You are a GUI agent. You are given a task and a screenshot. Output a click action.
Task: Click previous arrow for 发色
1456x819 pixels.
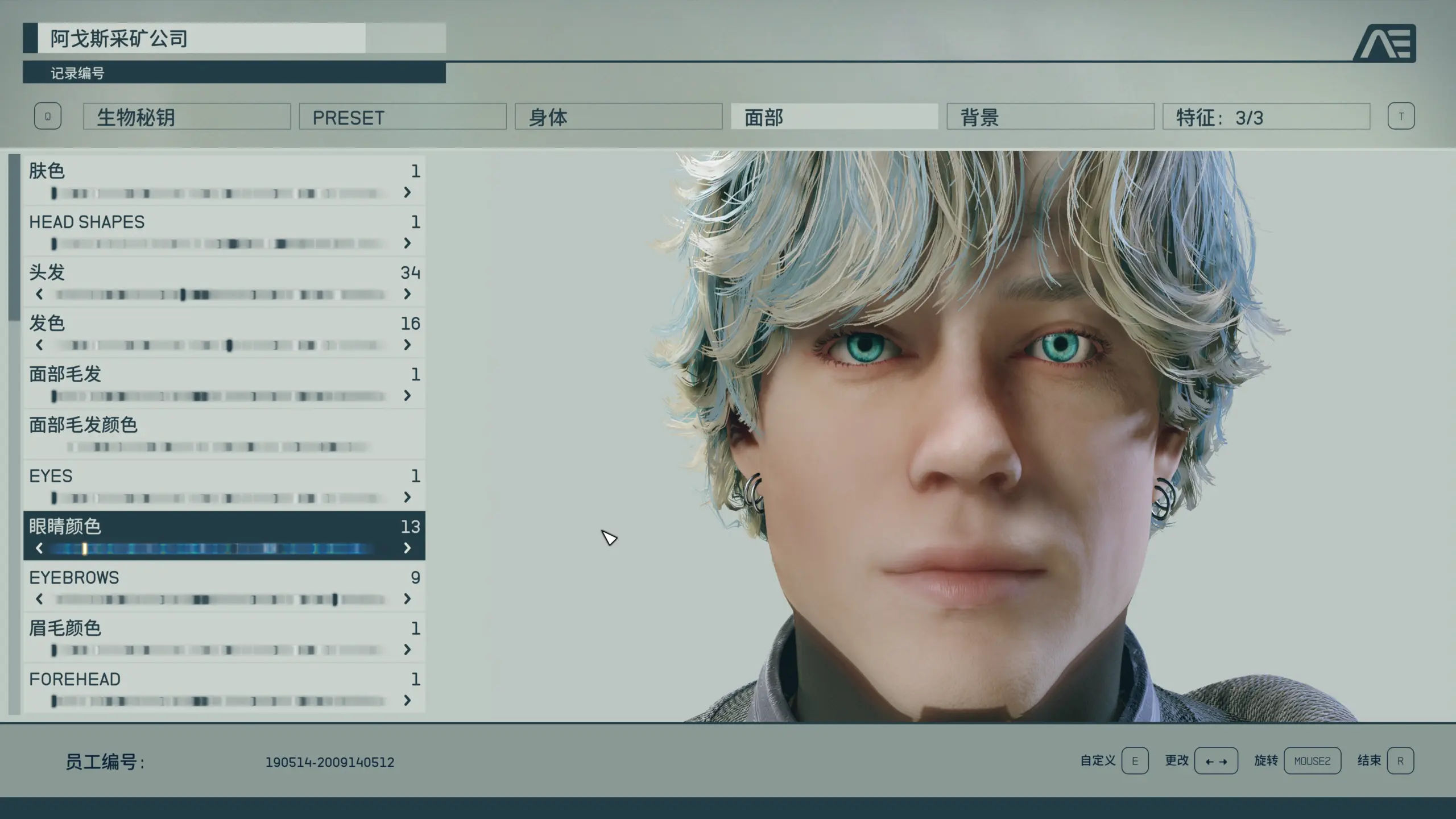click(x=39, y=345)
